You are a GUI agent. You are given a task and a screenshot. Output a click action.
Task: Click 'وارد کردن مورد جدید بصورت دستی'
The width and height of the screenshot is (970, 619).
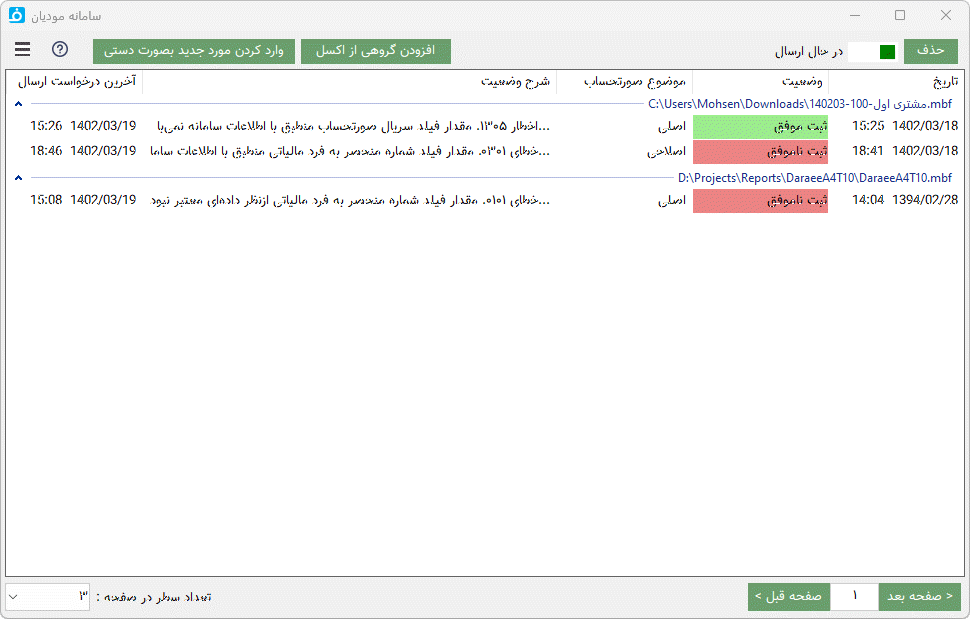point(195,50)
